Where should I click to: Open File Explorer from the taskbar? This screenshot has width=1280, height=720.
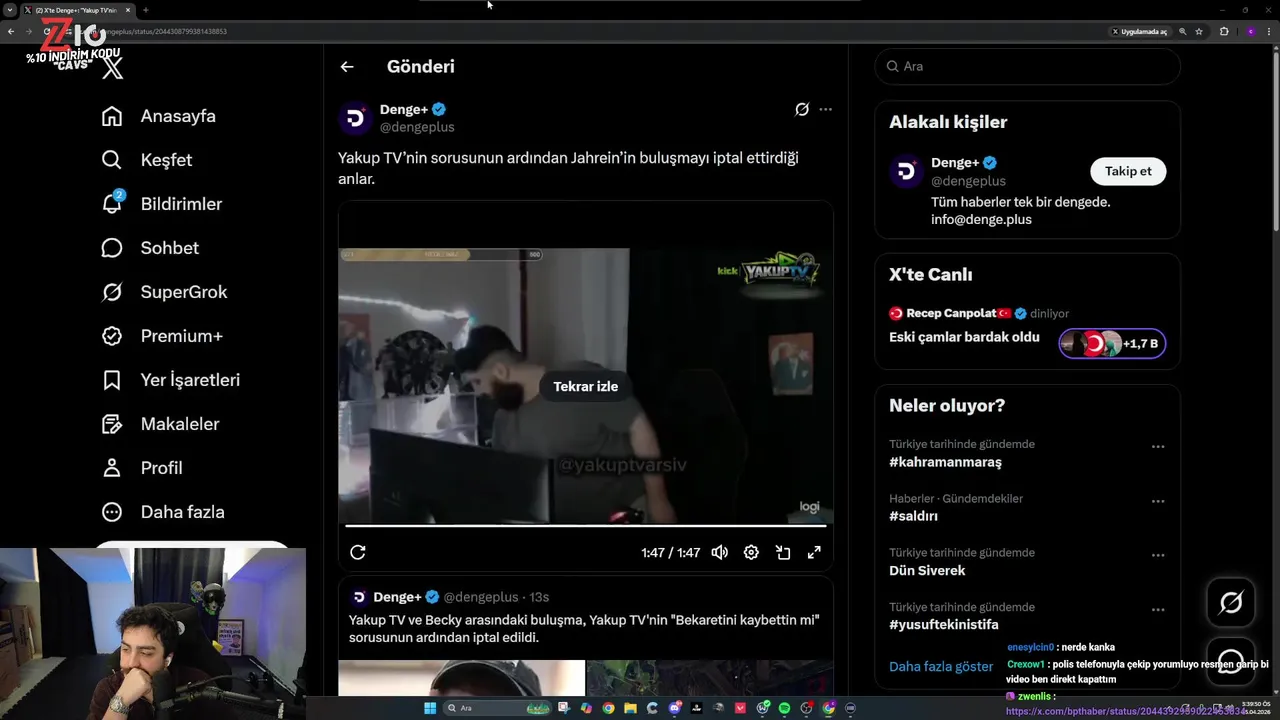coord(630,708)
